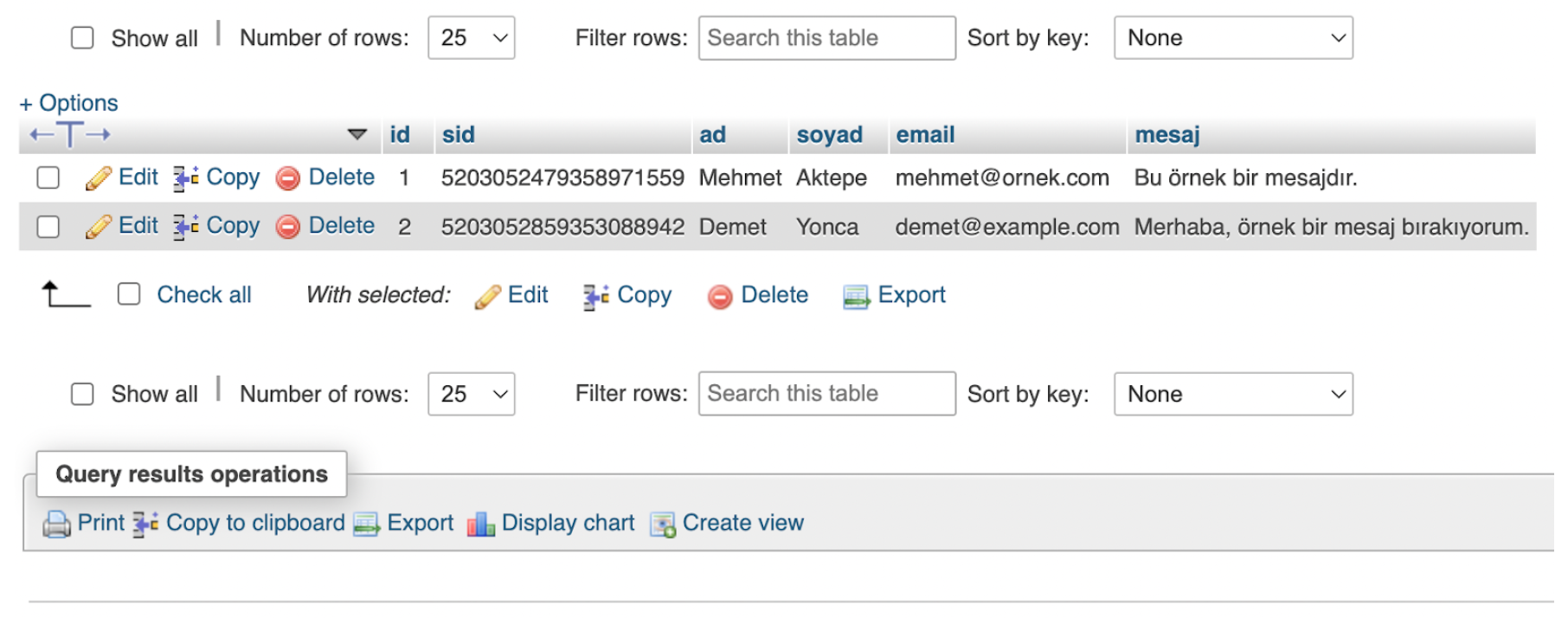
Task: Click the Copy to clipboard icon
Action: 145,524
